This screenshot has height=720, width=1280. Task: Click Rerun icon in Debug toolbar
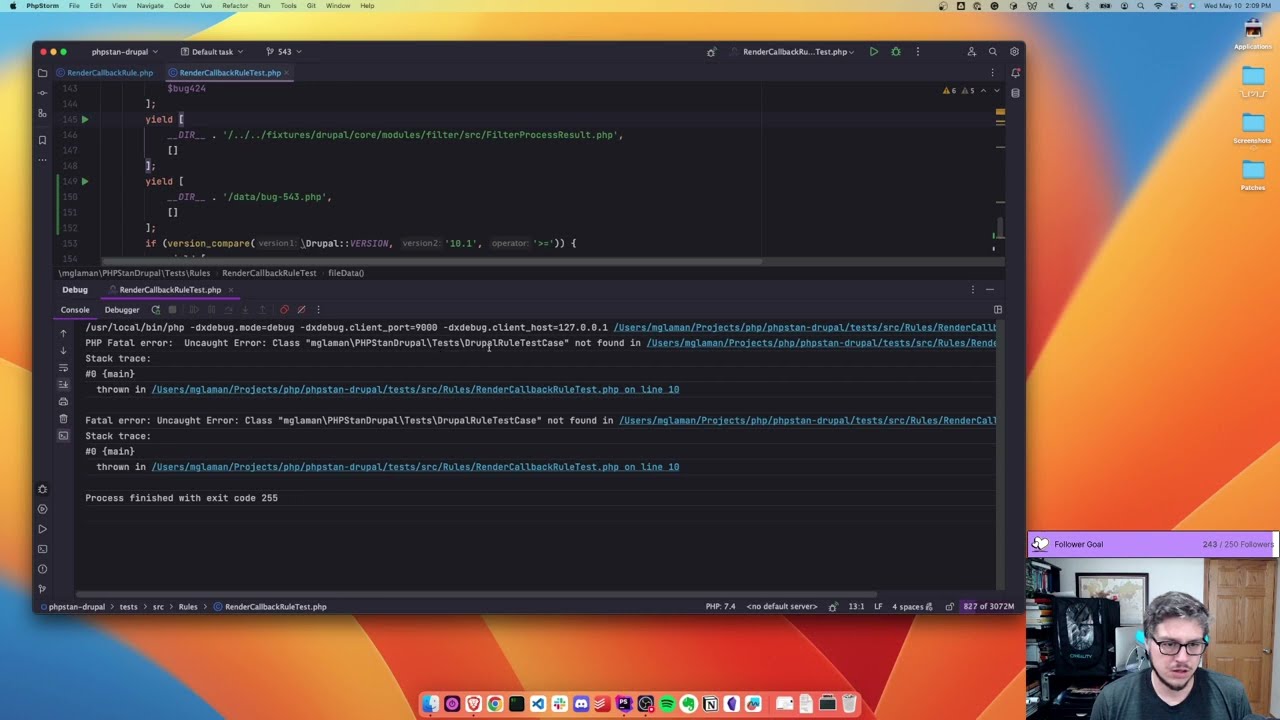155,310
